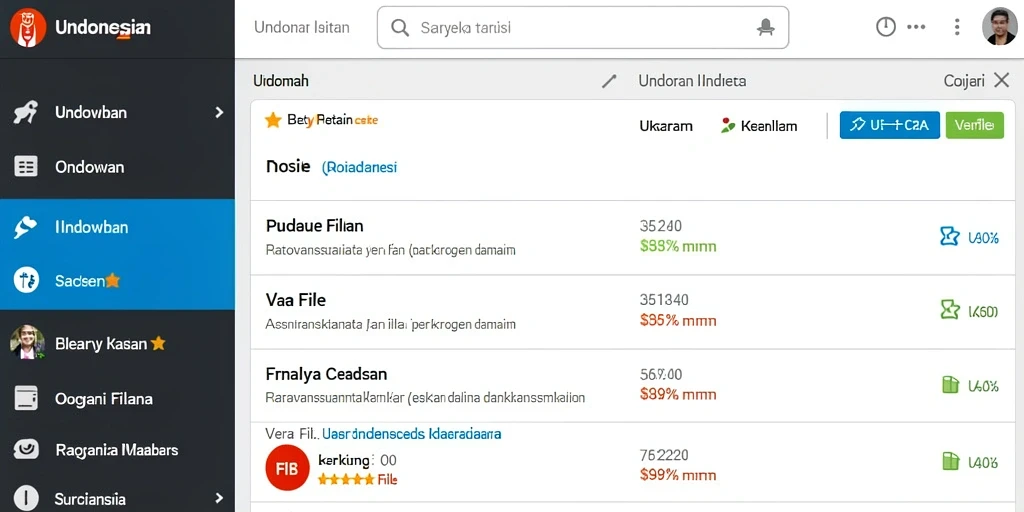
Task: Select IIndowban in the sidebar
Action: tap(117, 227)
